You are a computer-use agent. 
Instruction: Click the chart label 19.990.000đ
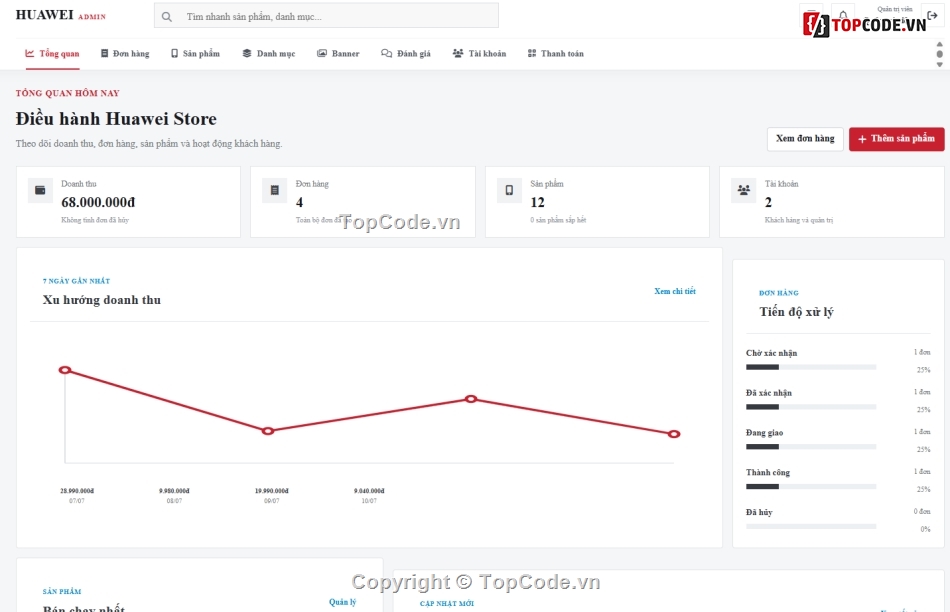(271, 491)
